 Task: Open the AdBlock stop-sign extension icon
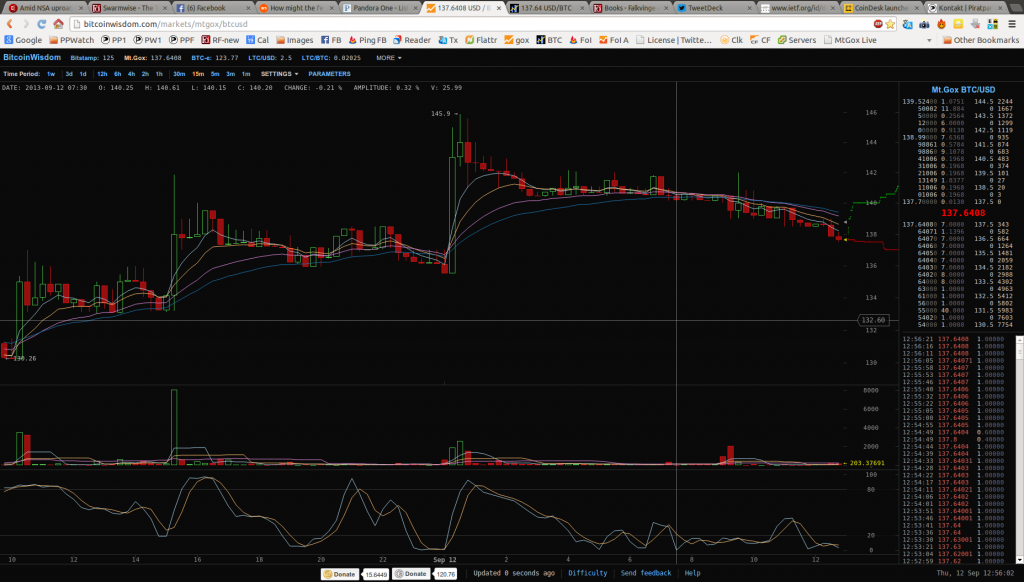(x=878, y=24)
